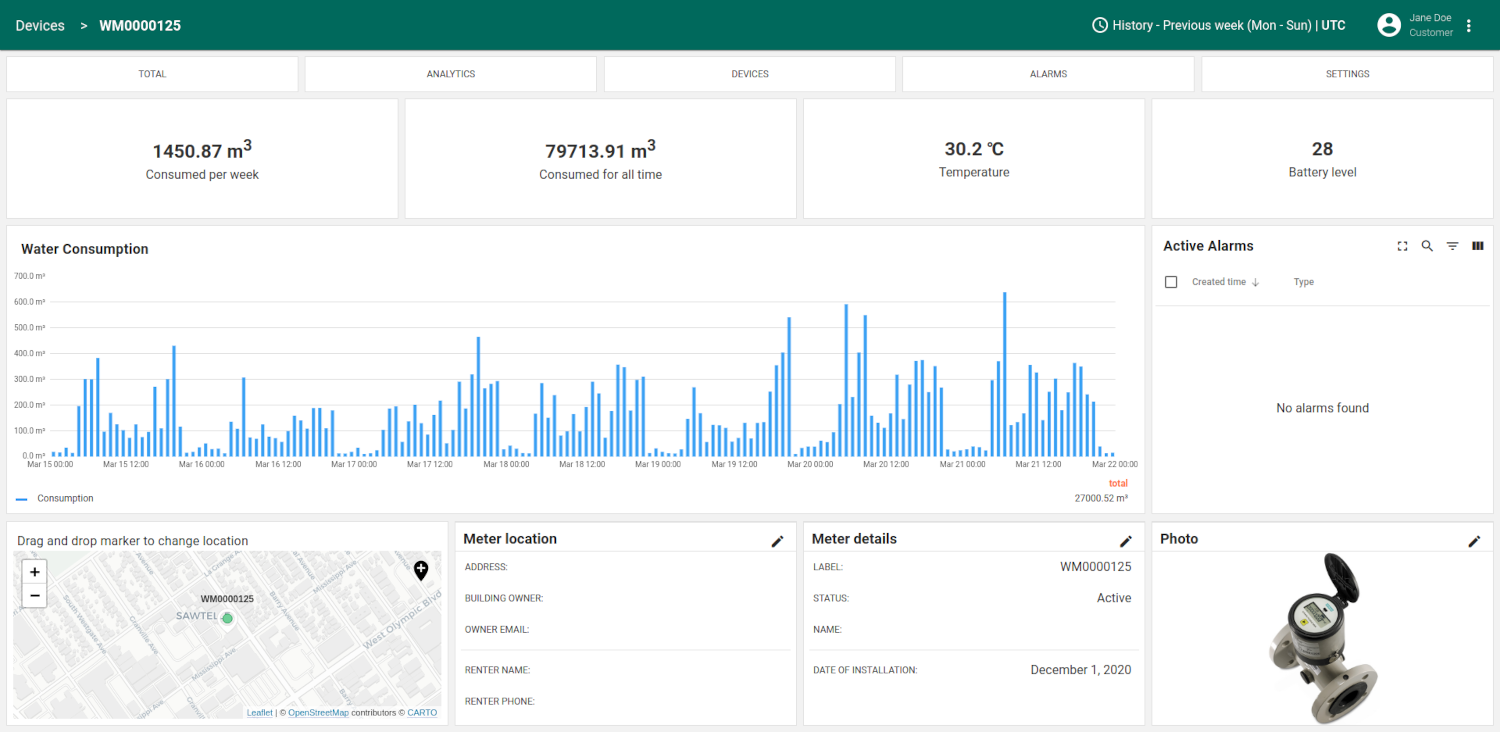Open search in the Active Alarms widget
Screen dimensions: 1500x732
click(1427, 246)
